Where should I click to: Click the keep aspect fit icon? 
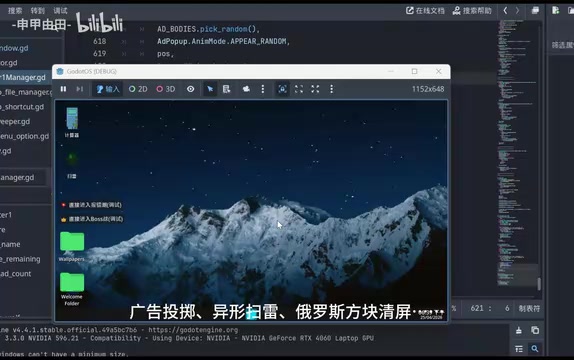299,89
